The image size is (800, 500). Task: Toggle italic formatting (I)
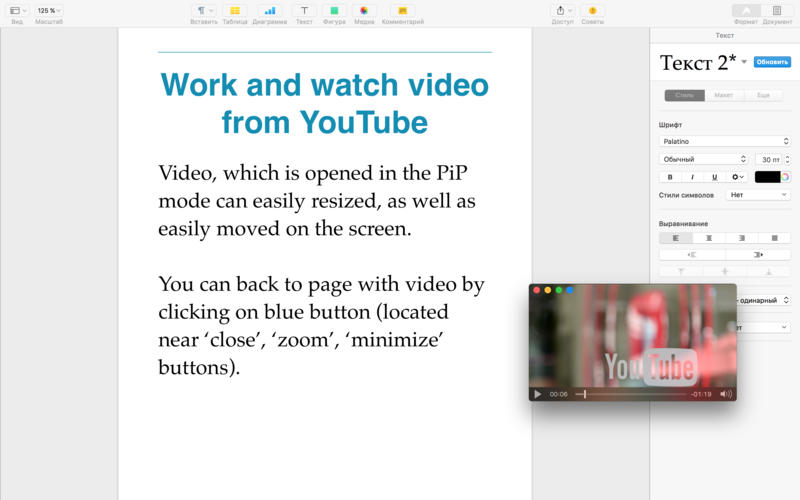pyautogui.click(x=692, y=177)
